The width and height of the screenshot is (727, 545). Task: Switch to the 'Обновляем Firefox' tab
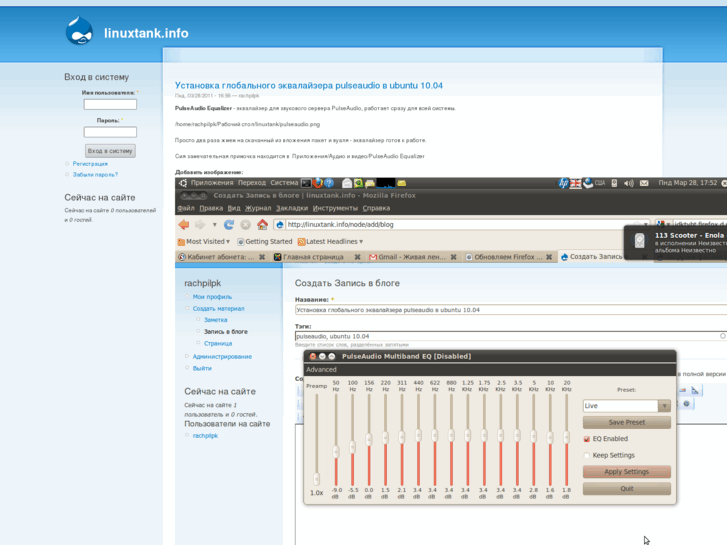point(509,257)
